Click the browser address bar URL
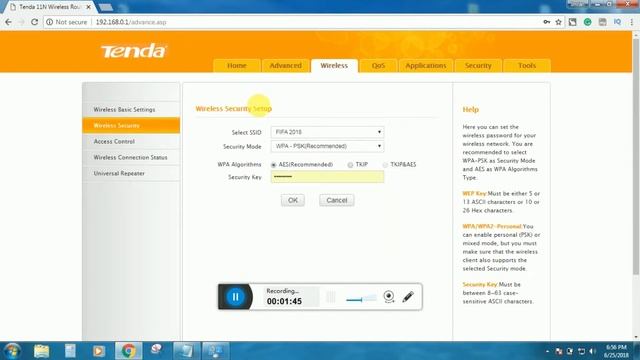The height and width of the screenshot is (360, 640). click(131, 22)
